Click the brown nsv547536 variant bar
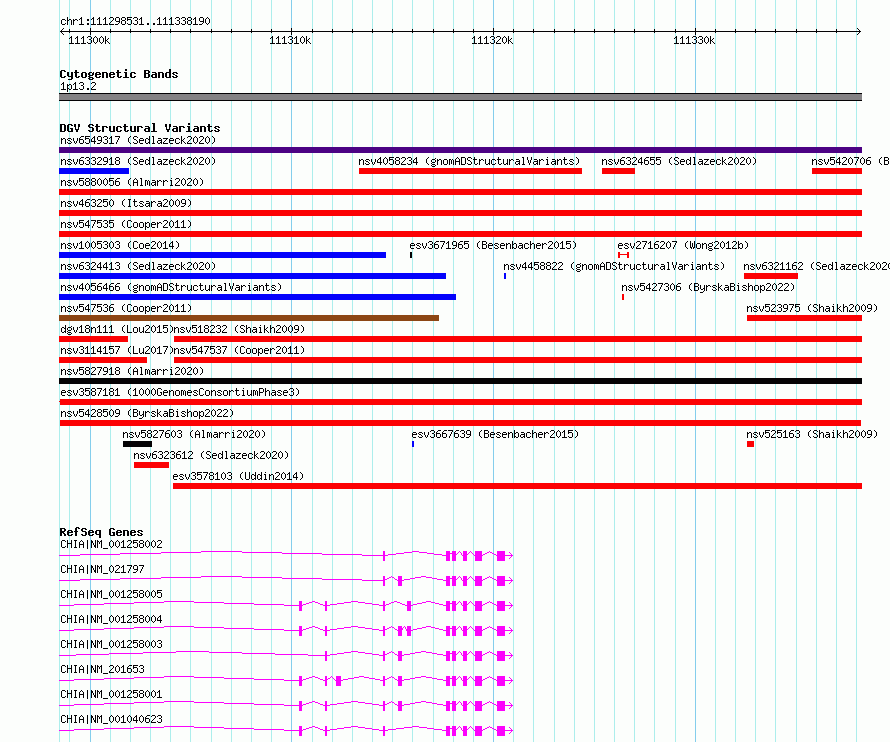Image resolution: width=890 pixels, height=742 pixels. 249,318
